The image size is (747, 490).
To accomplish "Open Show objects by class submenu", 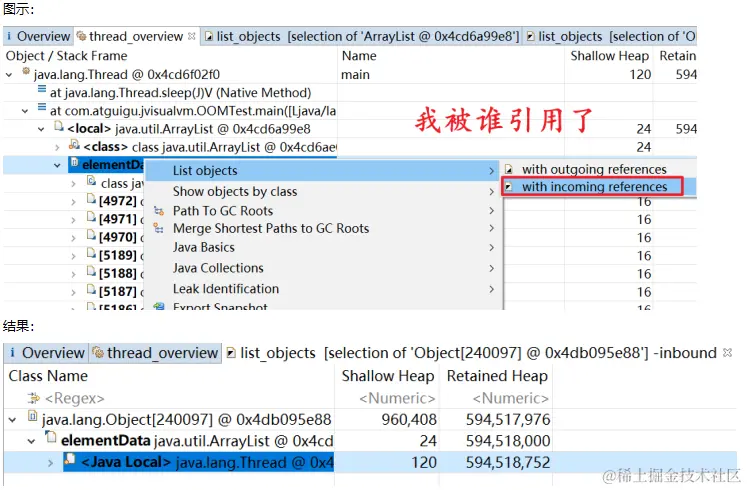I will [x=323, y=191].
